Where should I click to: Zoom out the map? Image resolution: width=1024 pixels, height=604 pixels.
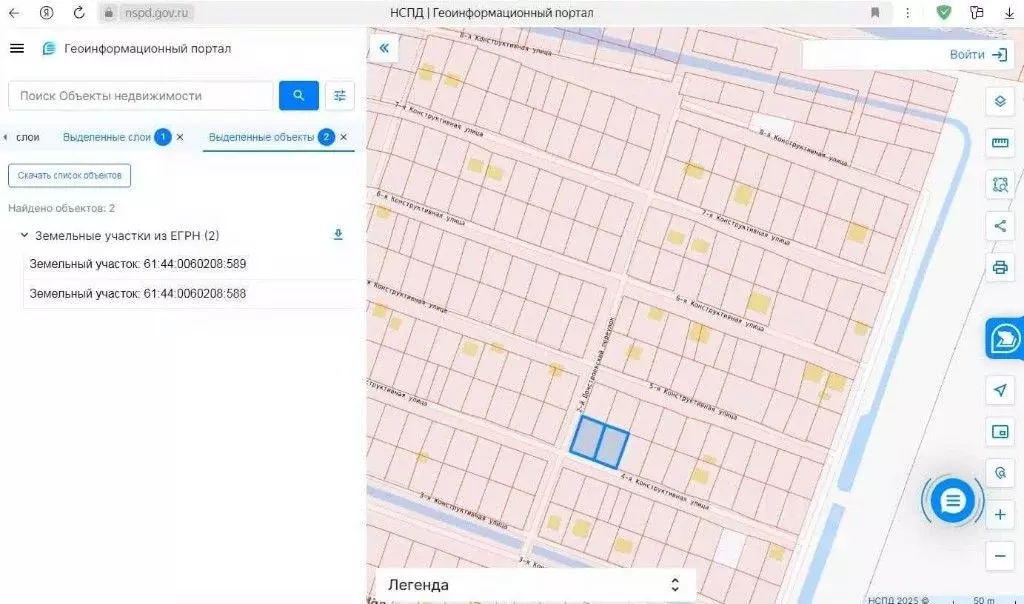(x=1000, y=556)
